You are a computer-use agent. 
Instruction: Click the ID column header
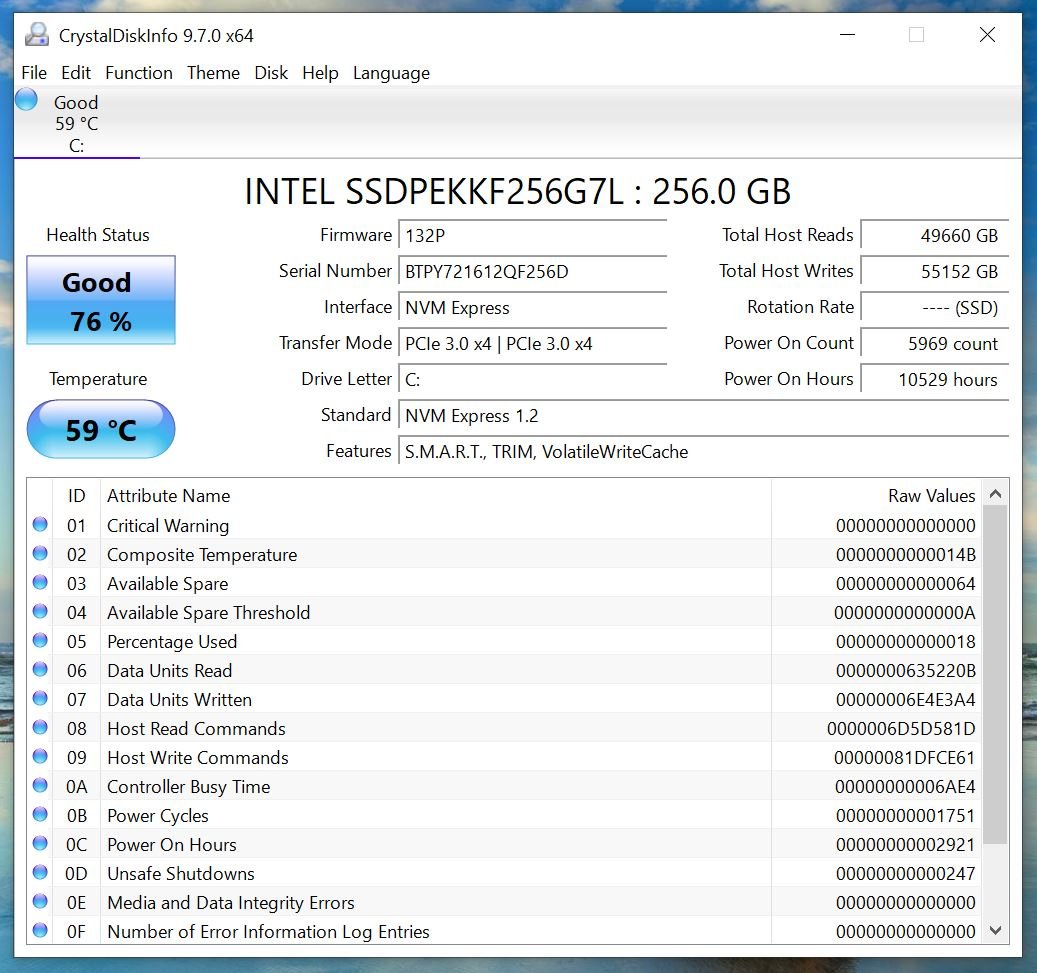point(77,495)
